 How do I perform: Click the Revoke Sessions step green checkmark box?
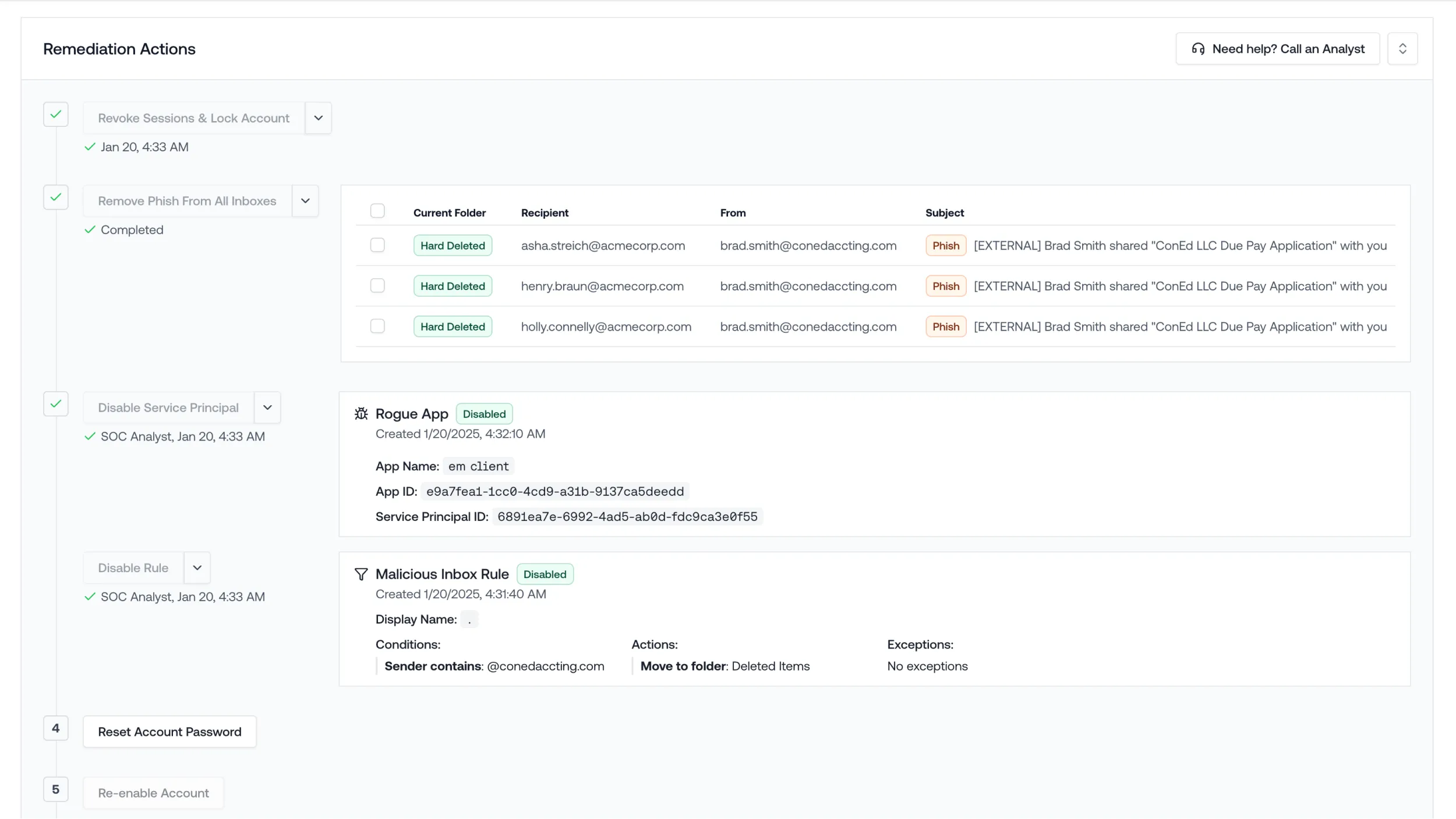pos(56,115)
